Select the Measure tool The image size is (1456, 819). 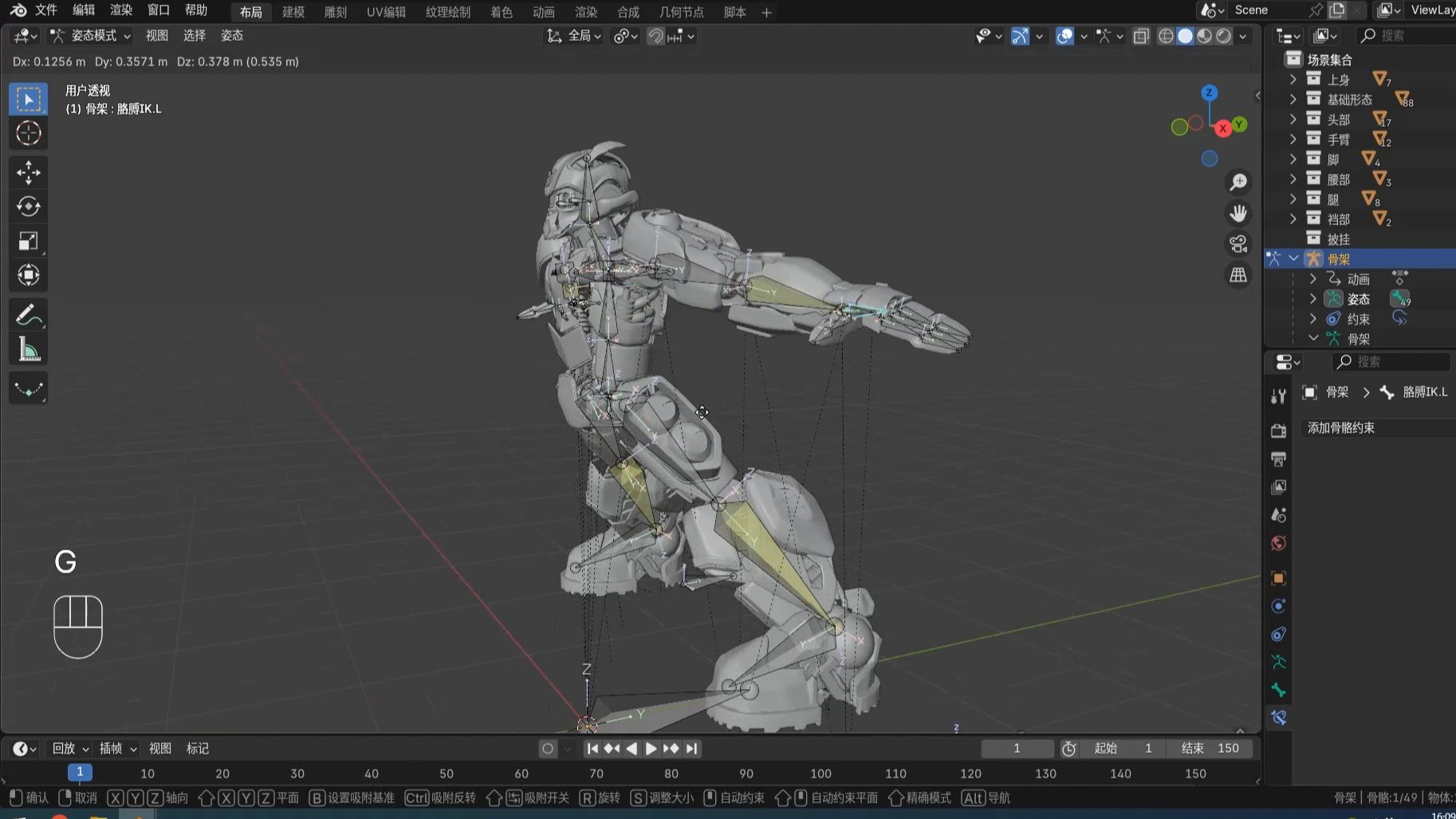pos(28,348)
